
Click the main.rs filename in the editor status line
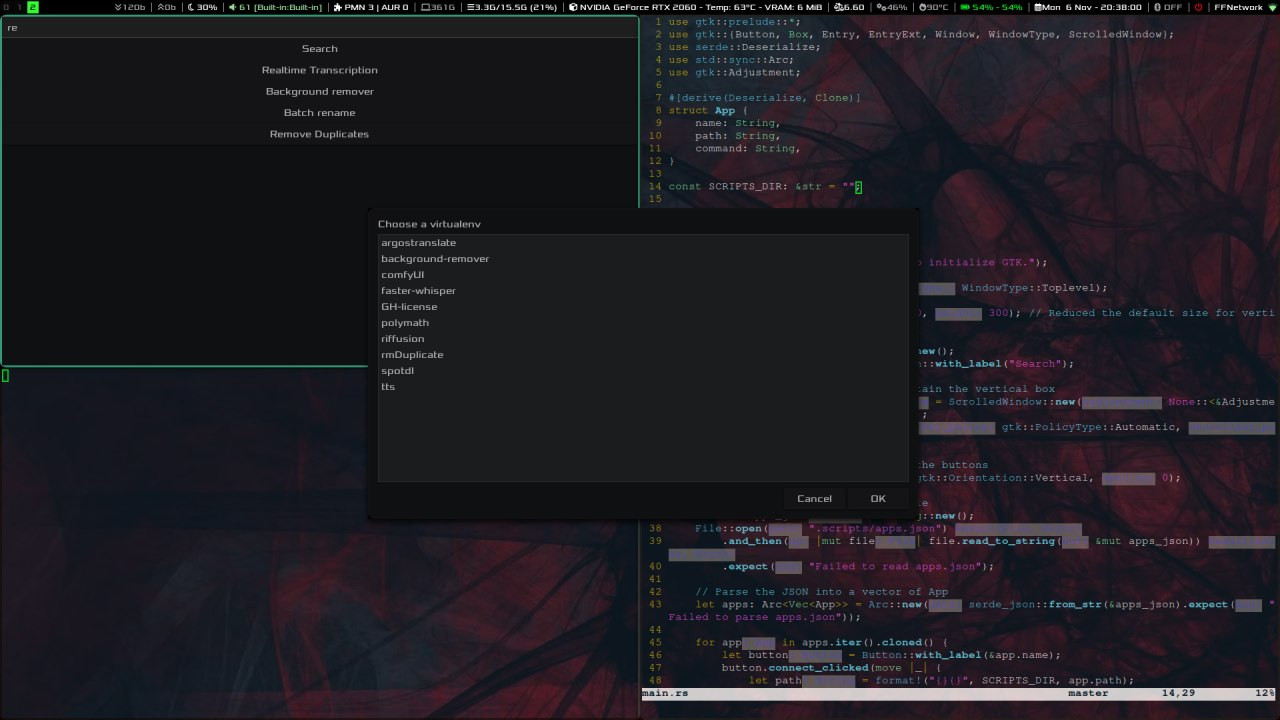coord(665,693)
